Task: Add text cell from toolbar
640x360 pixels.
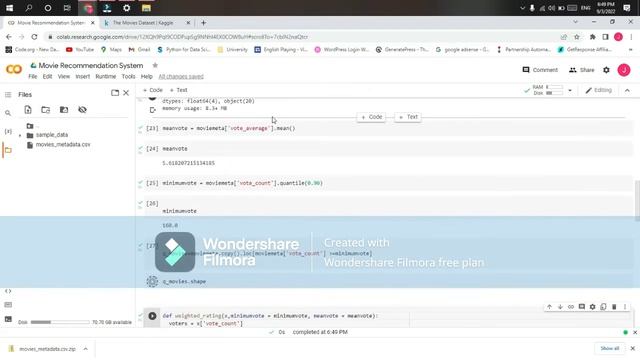Action: 178,90
